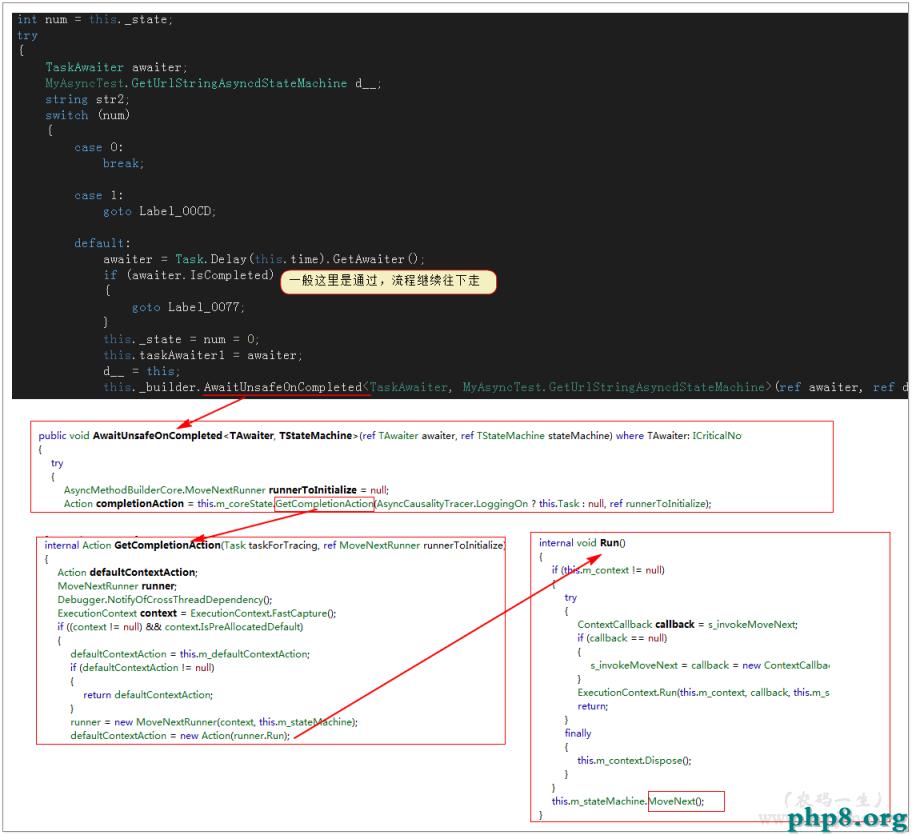Click 'internal void Run()' signature
912x835 pixels.
pyautogui.click(x=582, y=543)
